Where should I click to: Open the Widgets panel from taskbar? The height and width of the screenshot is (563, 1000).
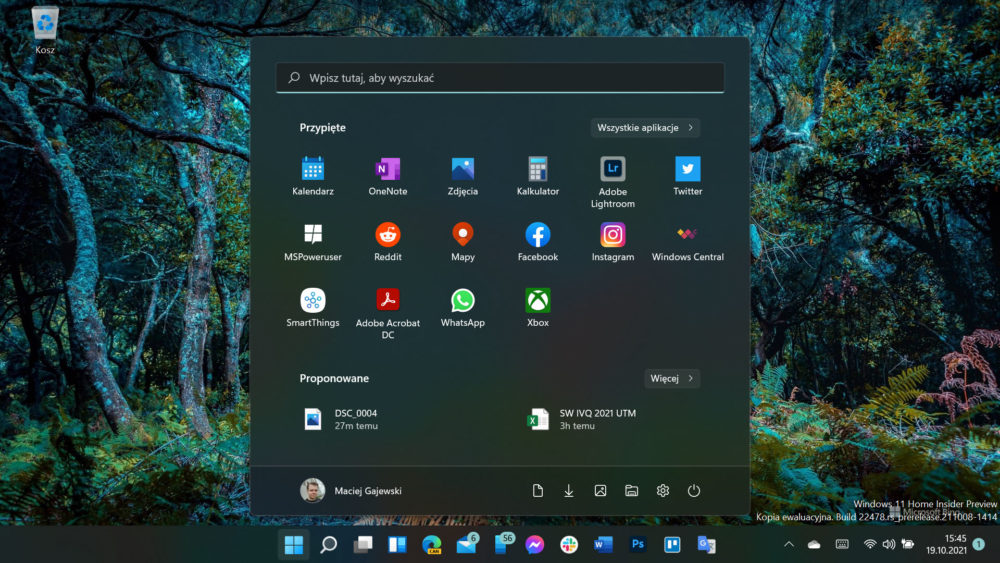[x=397, y=545]
